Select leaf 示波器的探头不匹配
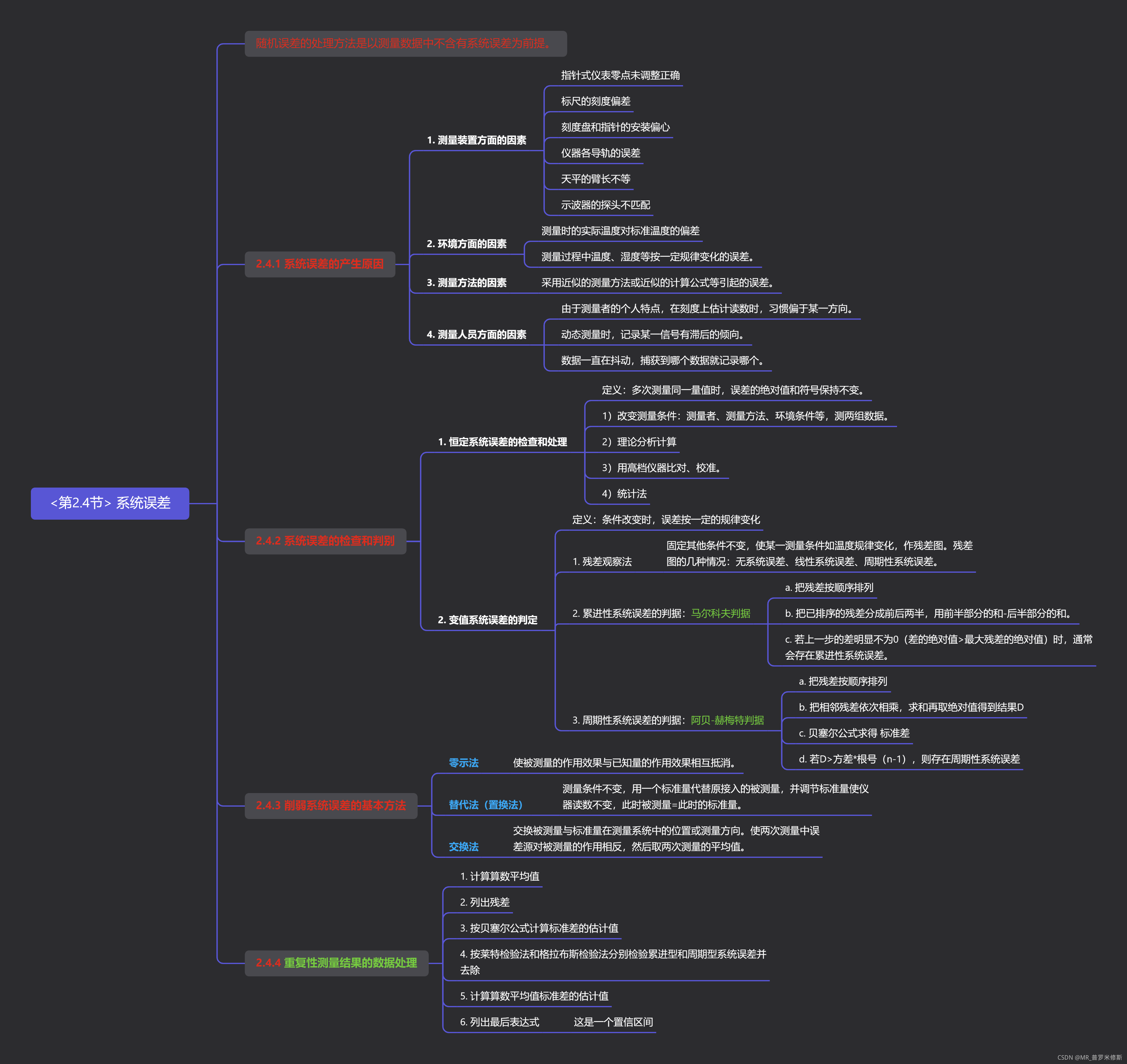Image resolution: width=1127 pixels, height=1064 pixels. 606,205
